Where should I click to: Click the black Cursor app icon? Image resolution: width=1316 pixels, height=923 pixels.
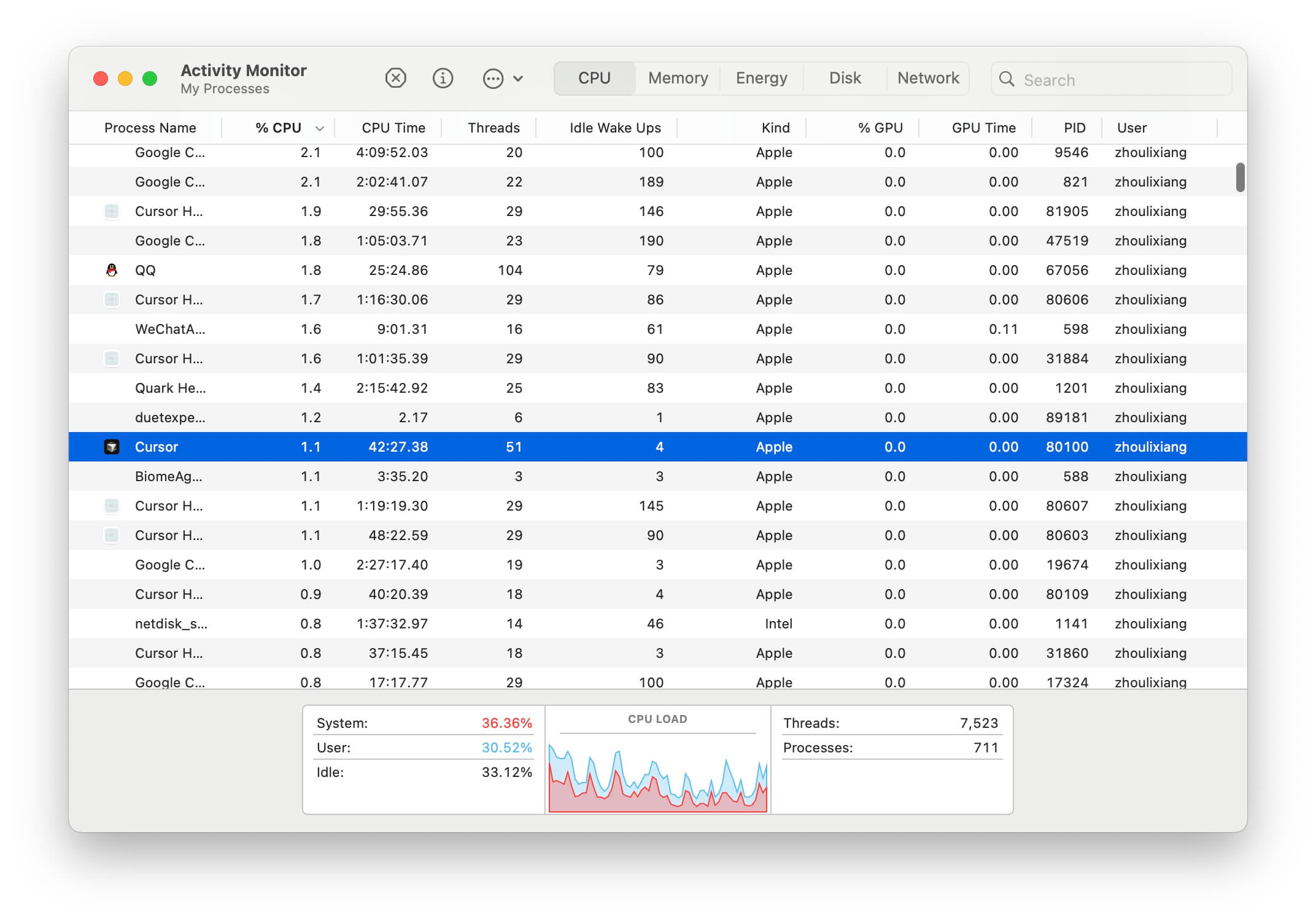112,447
